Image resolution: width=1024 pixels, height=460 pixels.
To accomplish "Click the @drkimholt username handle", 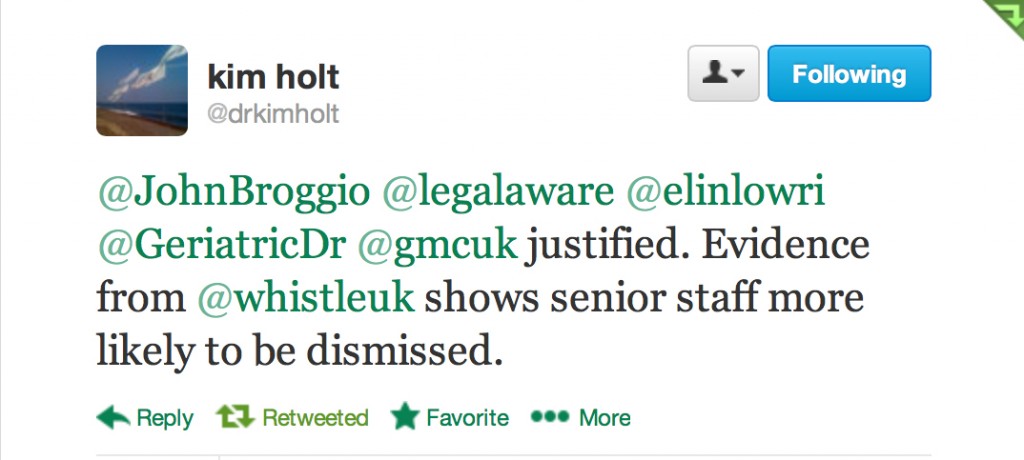I will [272, 115].
